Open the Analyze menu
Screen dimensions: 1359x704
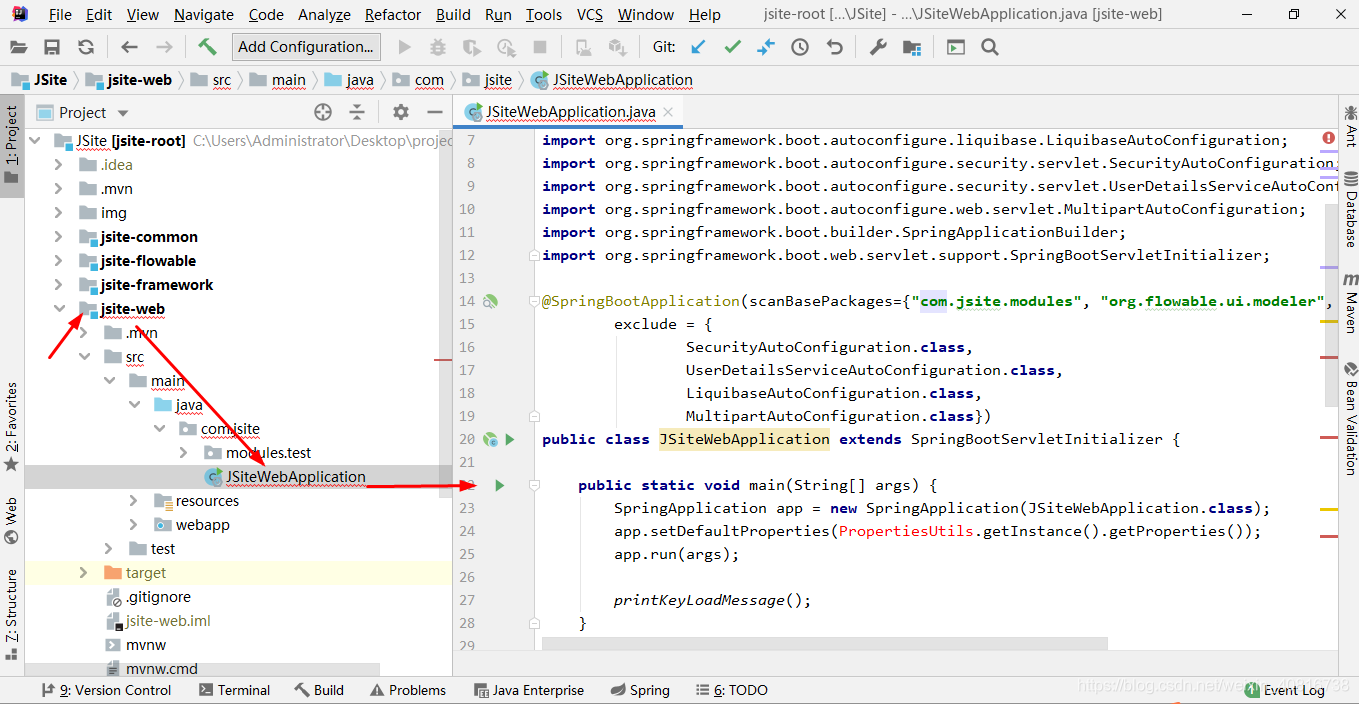(x=324, y=15)
